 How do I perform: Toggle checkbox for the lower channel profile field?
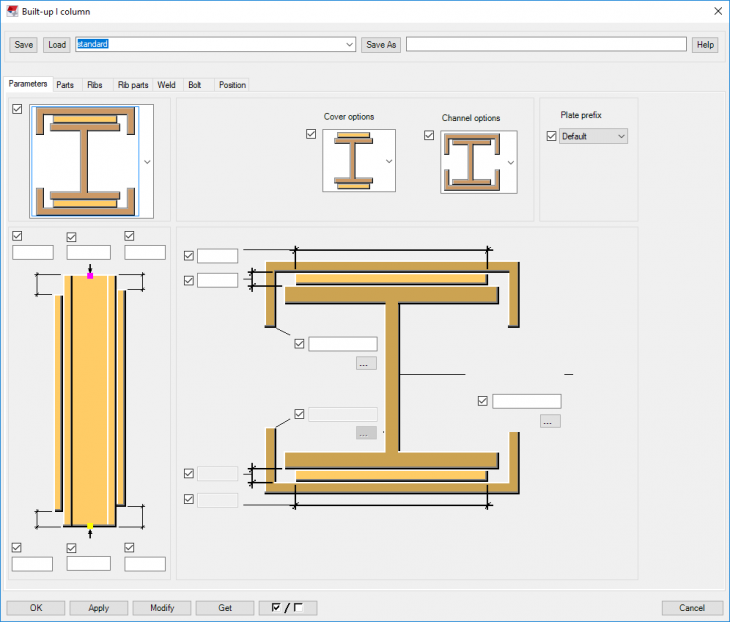pyautogui.click(x=299, y=413)
